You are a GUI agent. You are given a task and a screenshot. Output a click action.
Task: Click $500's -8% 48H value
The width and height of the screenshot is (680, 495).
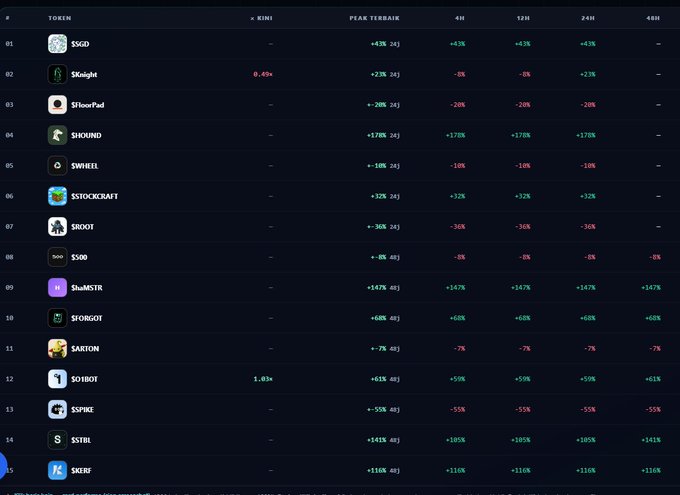pos(654,257)
